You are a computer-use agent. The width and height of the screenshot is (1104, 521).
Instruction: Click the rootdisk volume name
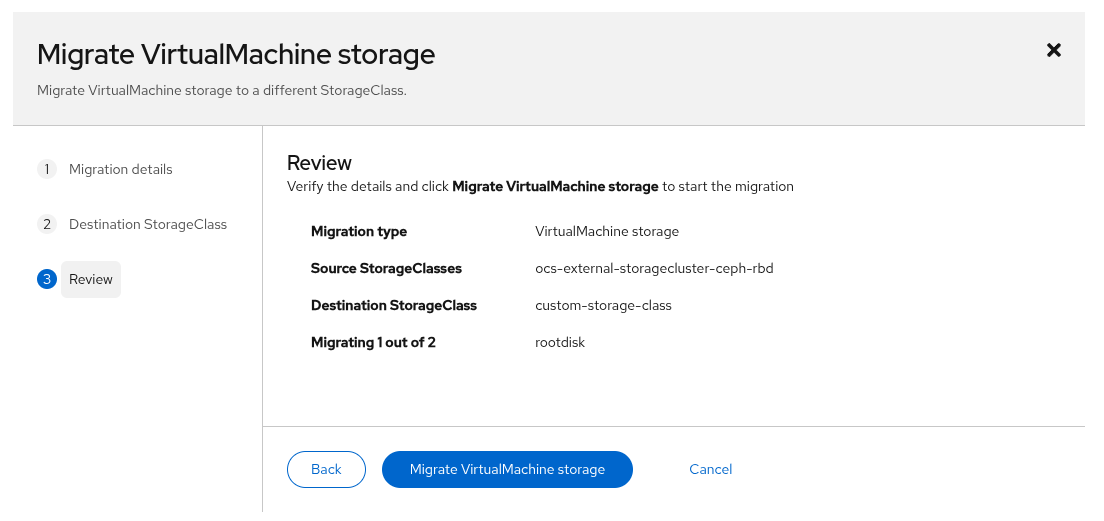point(560,342)
